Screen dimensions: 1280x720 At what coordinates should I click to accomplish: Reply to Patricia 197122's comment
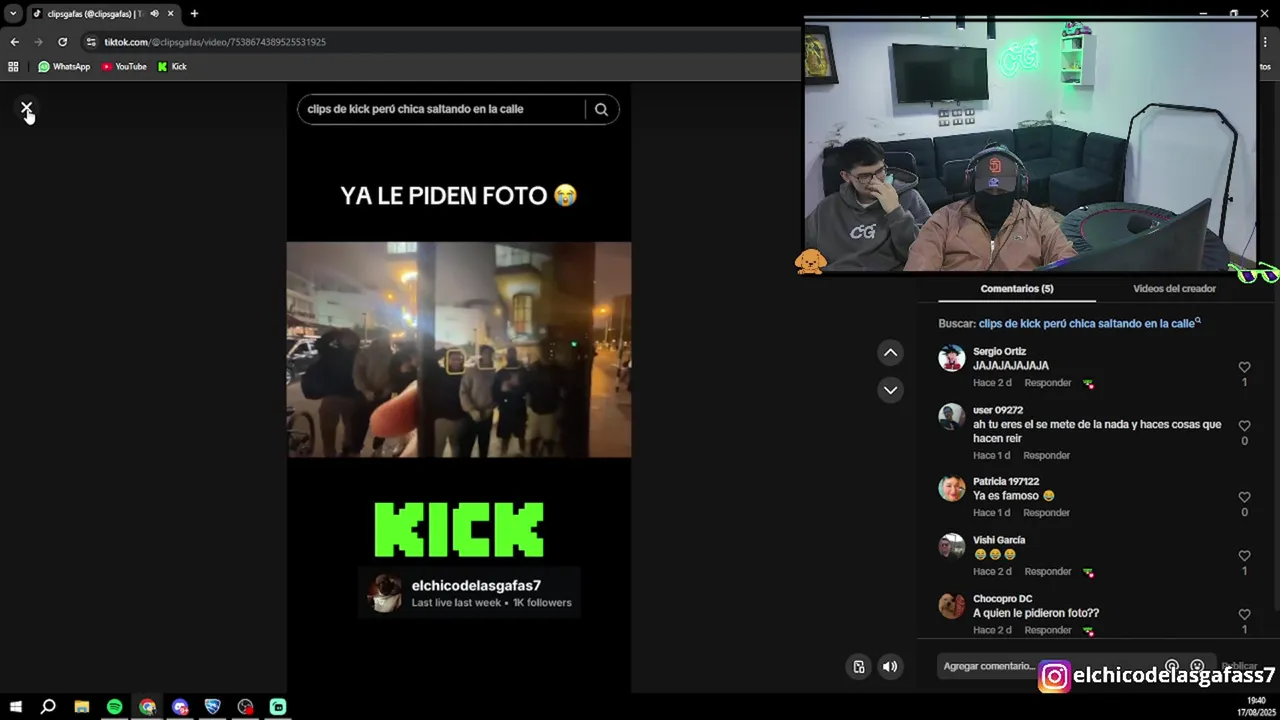[1046, 513]
